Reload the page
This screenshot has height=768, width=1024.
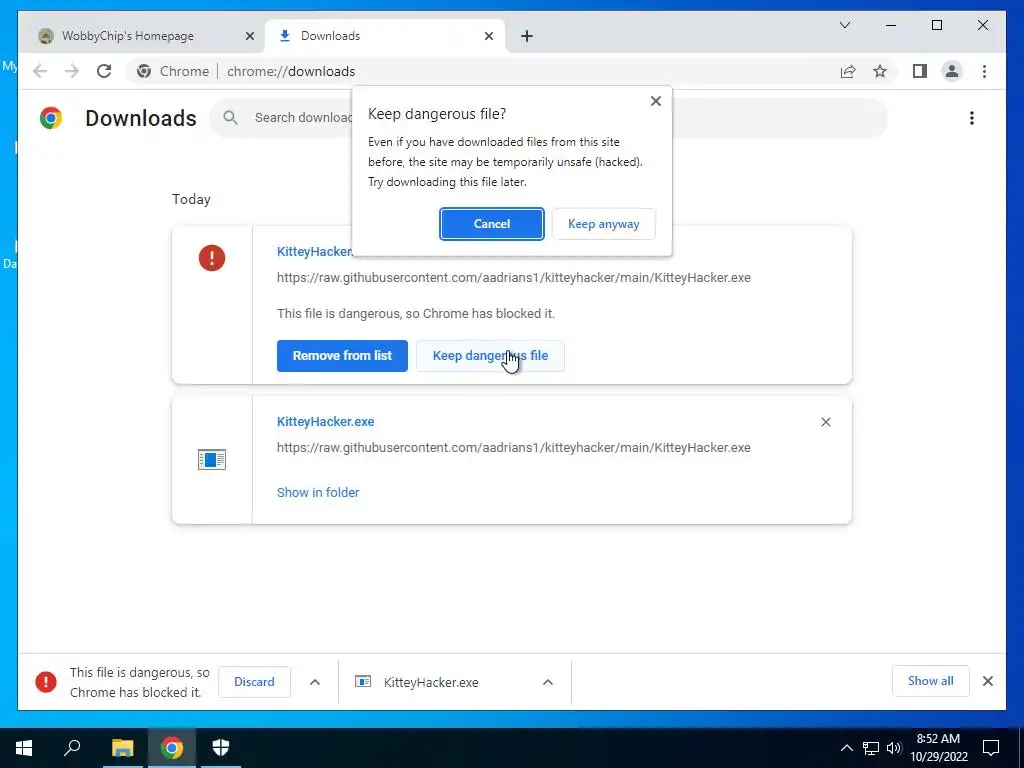click(x=104, y=71)
